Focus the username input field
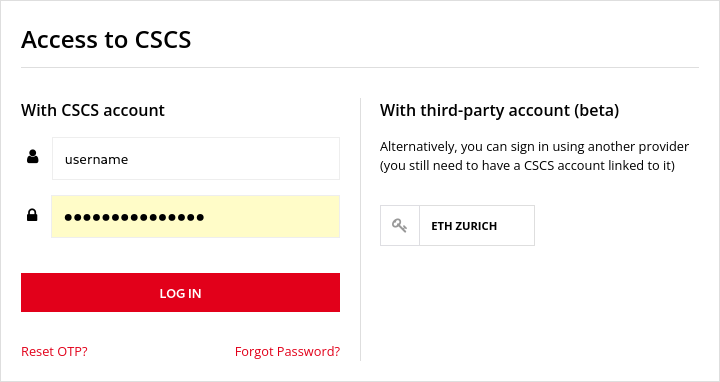Viewport: 720px width, 382px height. pos(196,158)
